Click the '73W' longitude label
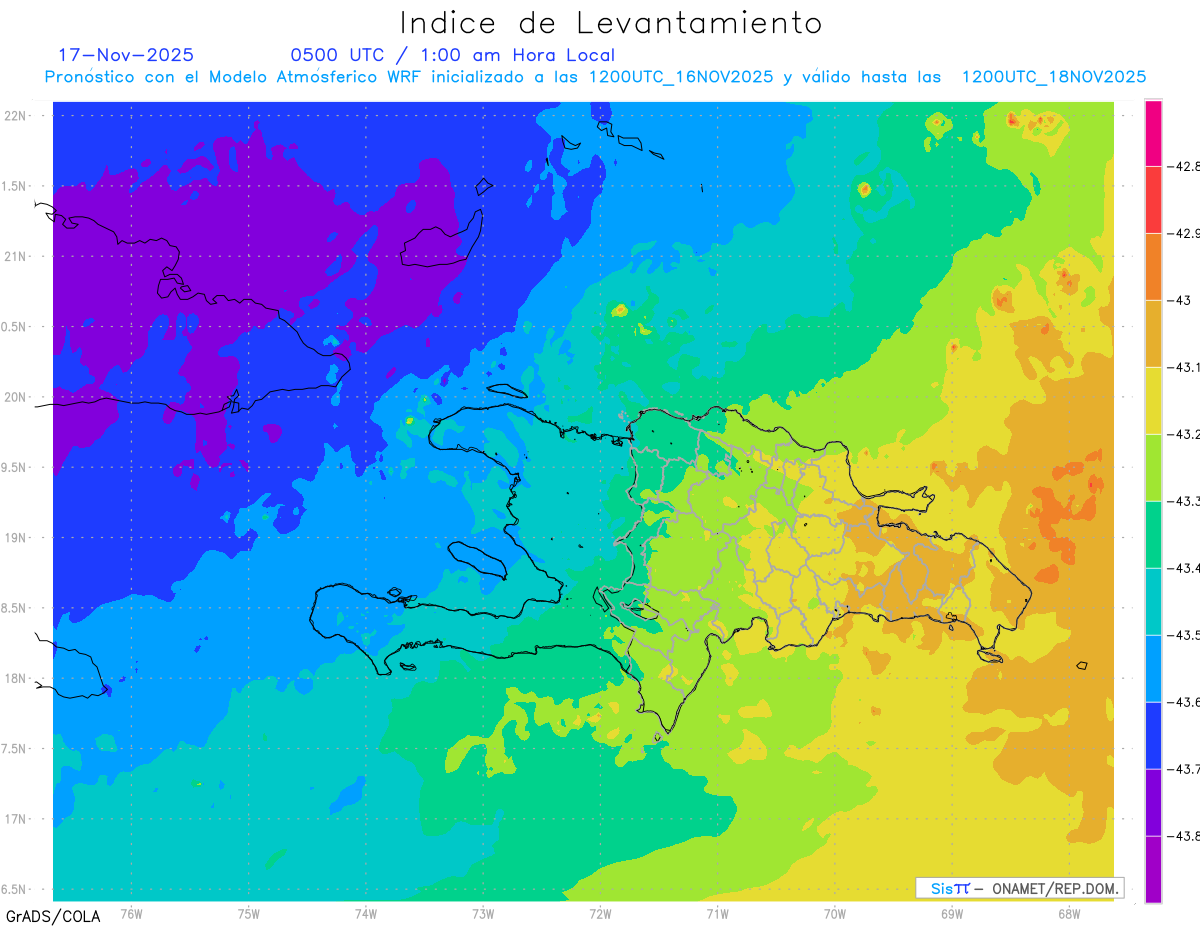Screen dimensions: 1200x927 pyautogui.click(x=483, y=914)
